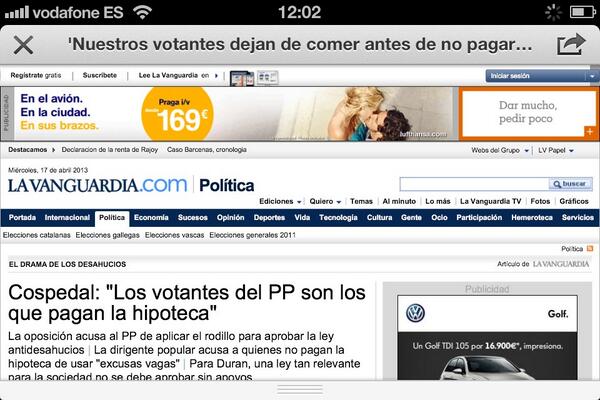
Task: Open Elecciones gallegas link
Action: click(x=108, y=235)
